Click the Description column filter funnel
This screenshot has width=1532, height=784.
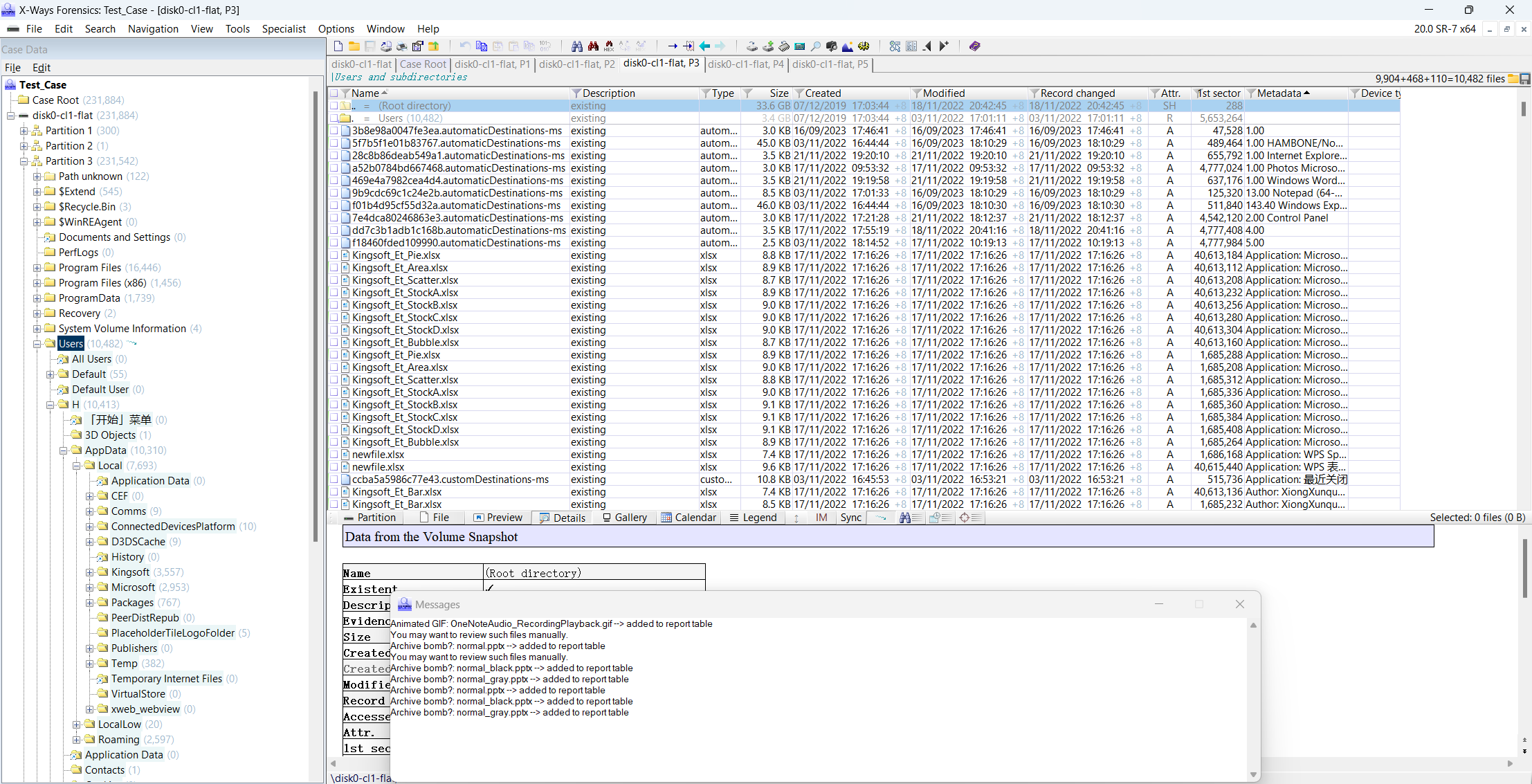576,93
